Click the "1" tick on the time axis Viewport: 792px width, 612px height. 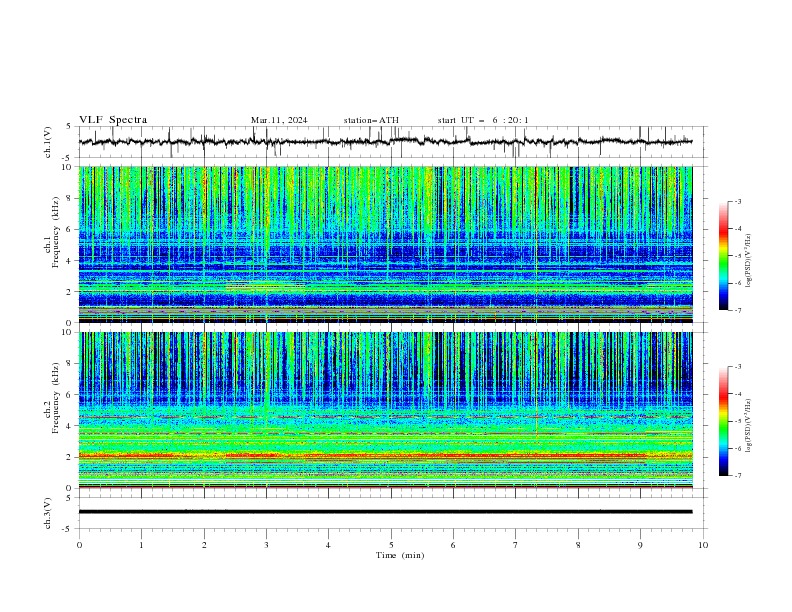(141, 545)
